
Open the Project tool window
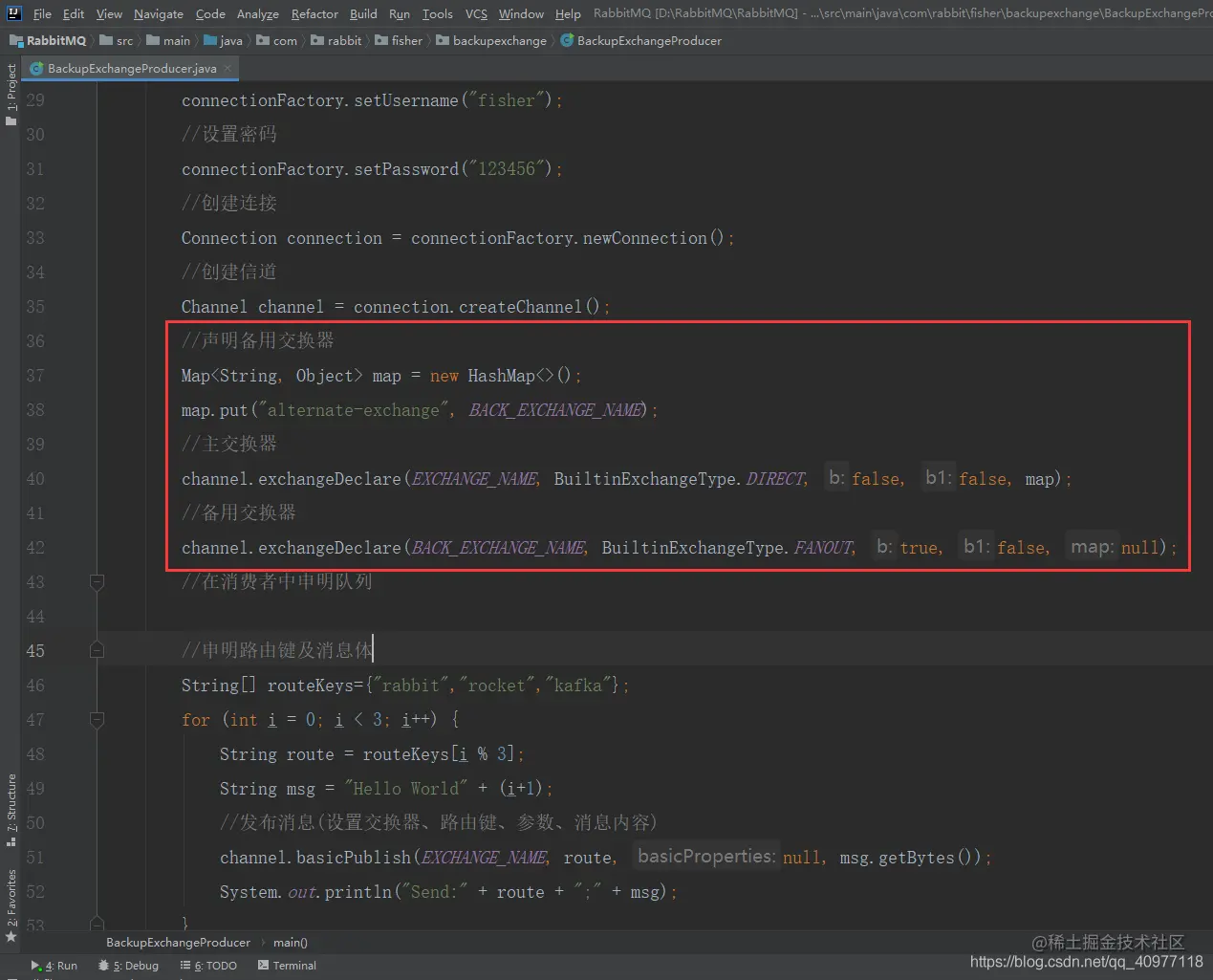tap(11, 95)
